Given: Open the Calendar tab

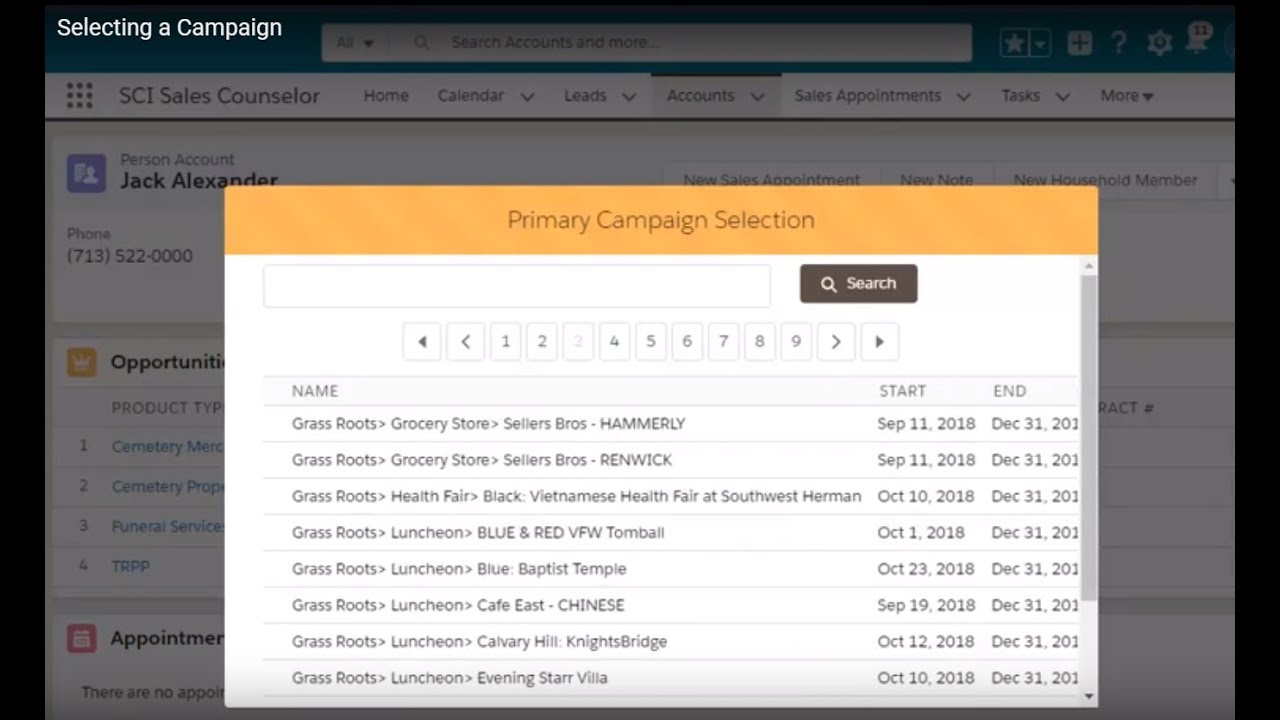Looking at the screenshot, I should (x=471, y=96).
